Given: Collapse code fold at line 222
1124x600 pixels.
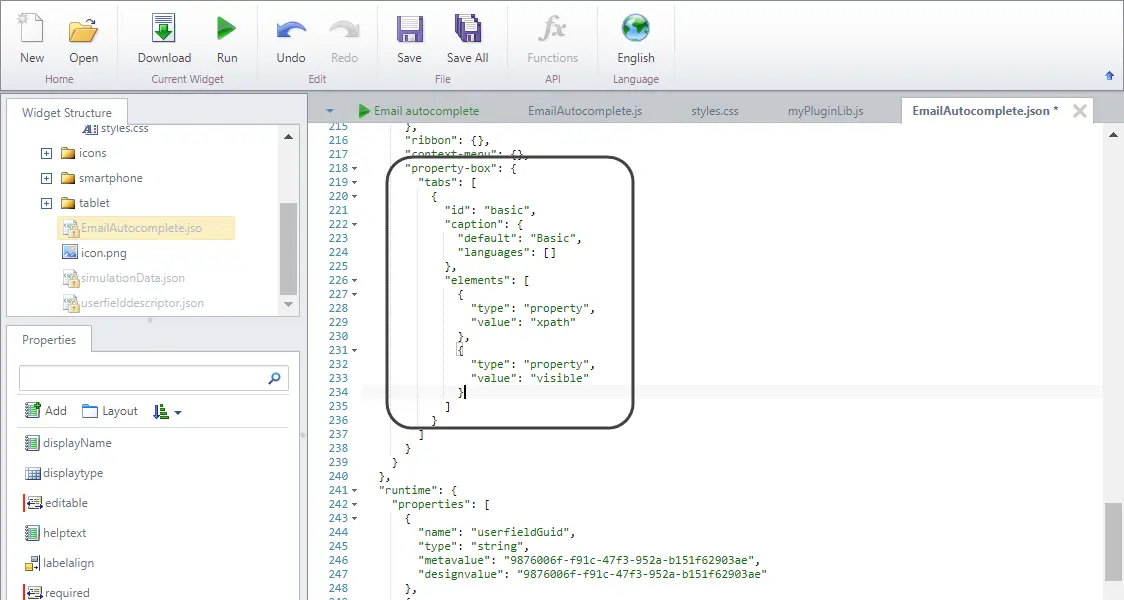Looking at the screenshot, I should point(354,224).
